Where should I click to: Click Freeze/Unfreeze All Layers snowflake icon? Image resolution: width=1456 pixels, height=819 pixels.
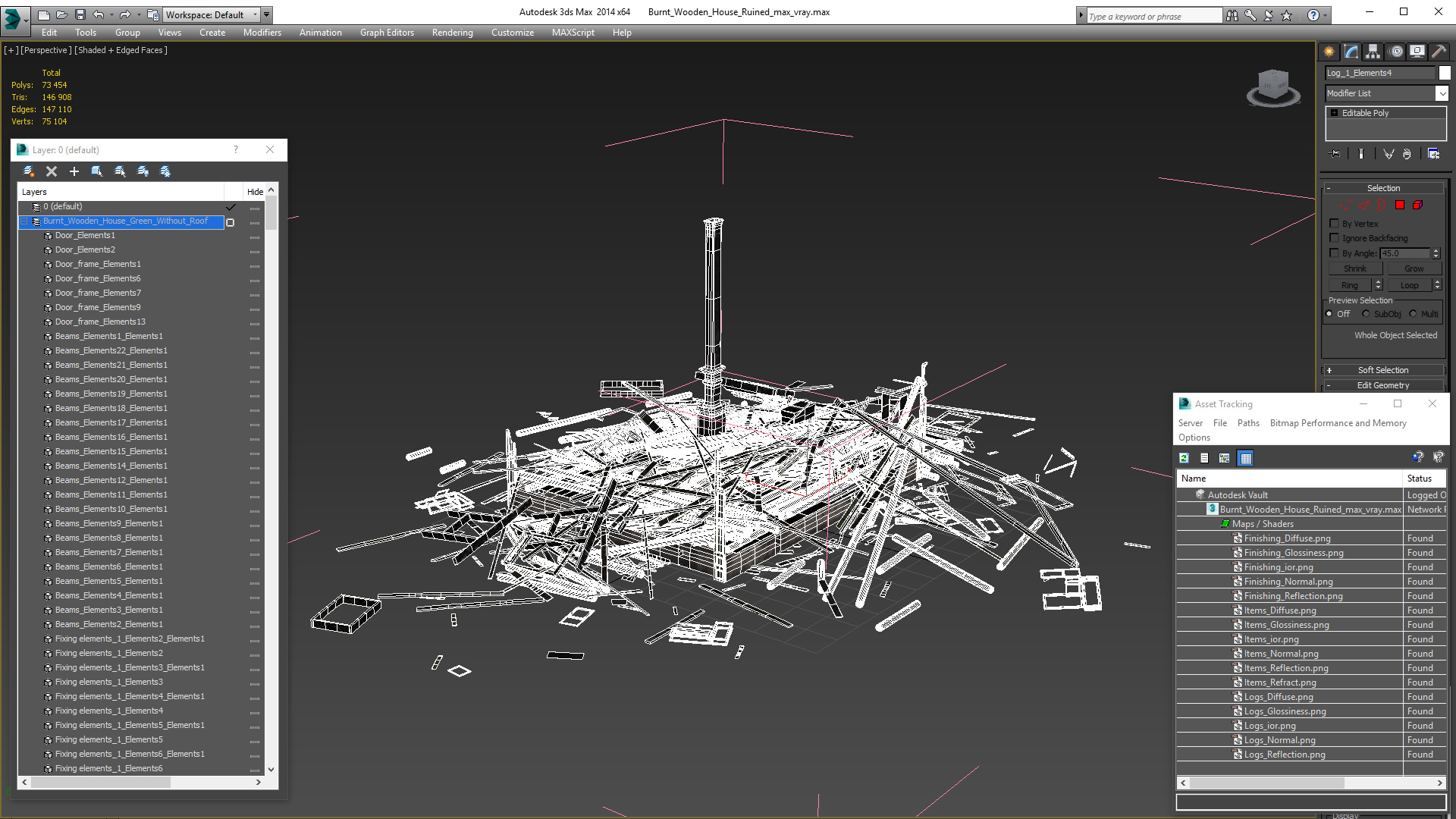[165, 171]
